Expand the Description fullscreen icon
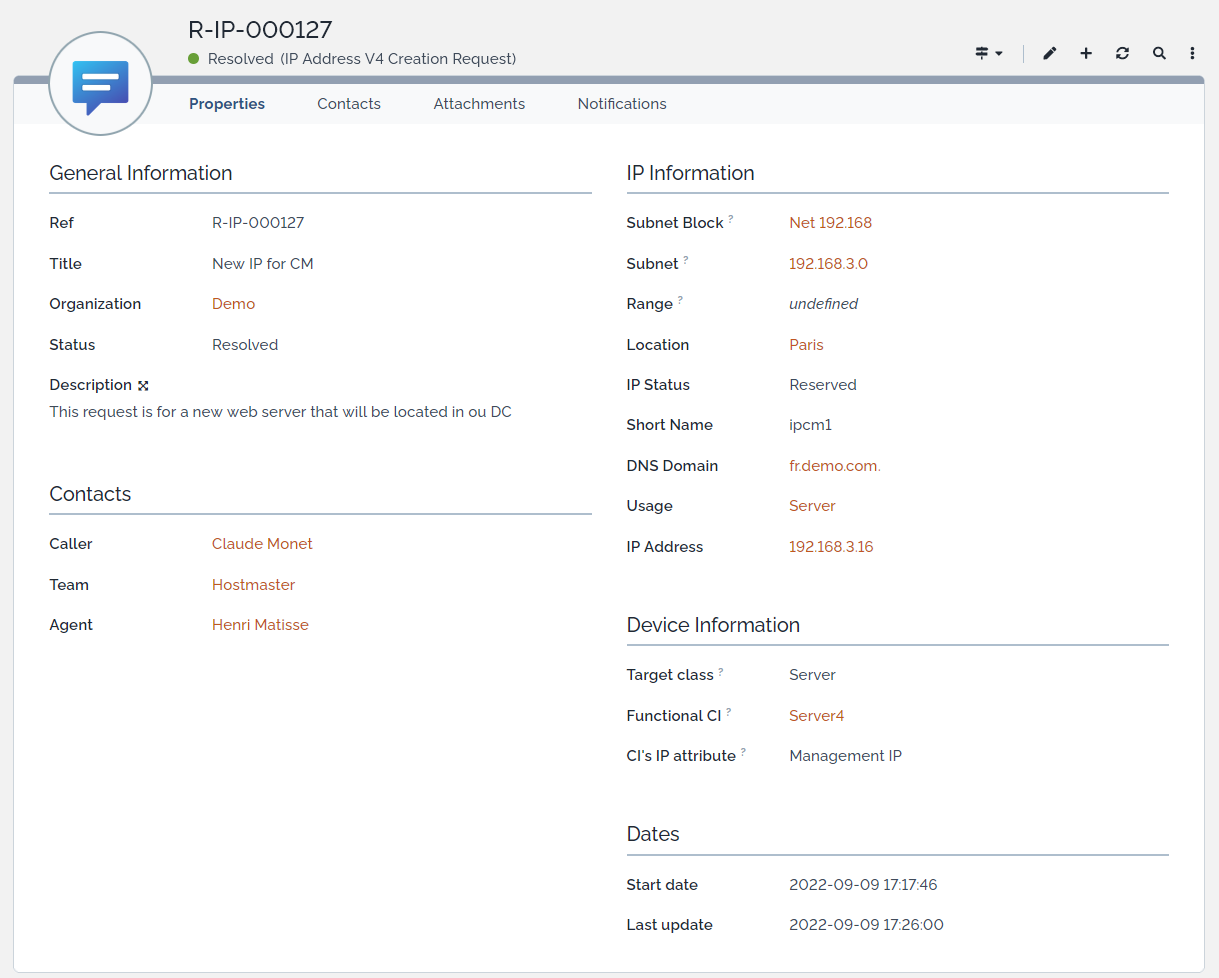The image size is (1219, 978). [x=143, y=386]
